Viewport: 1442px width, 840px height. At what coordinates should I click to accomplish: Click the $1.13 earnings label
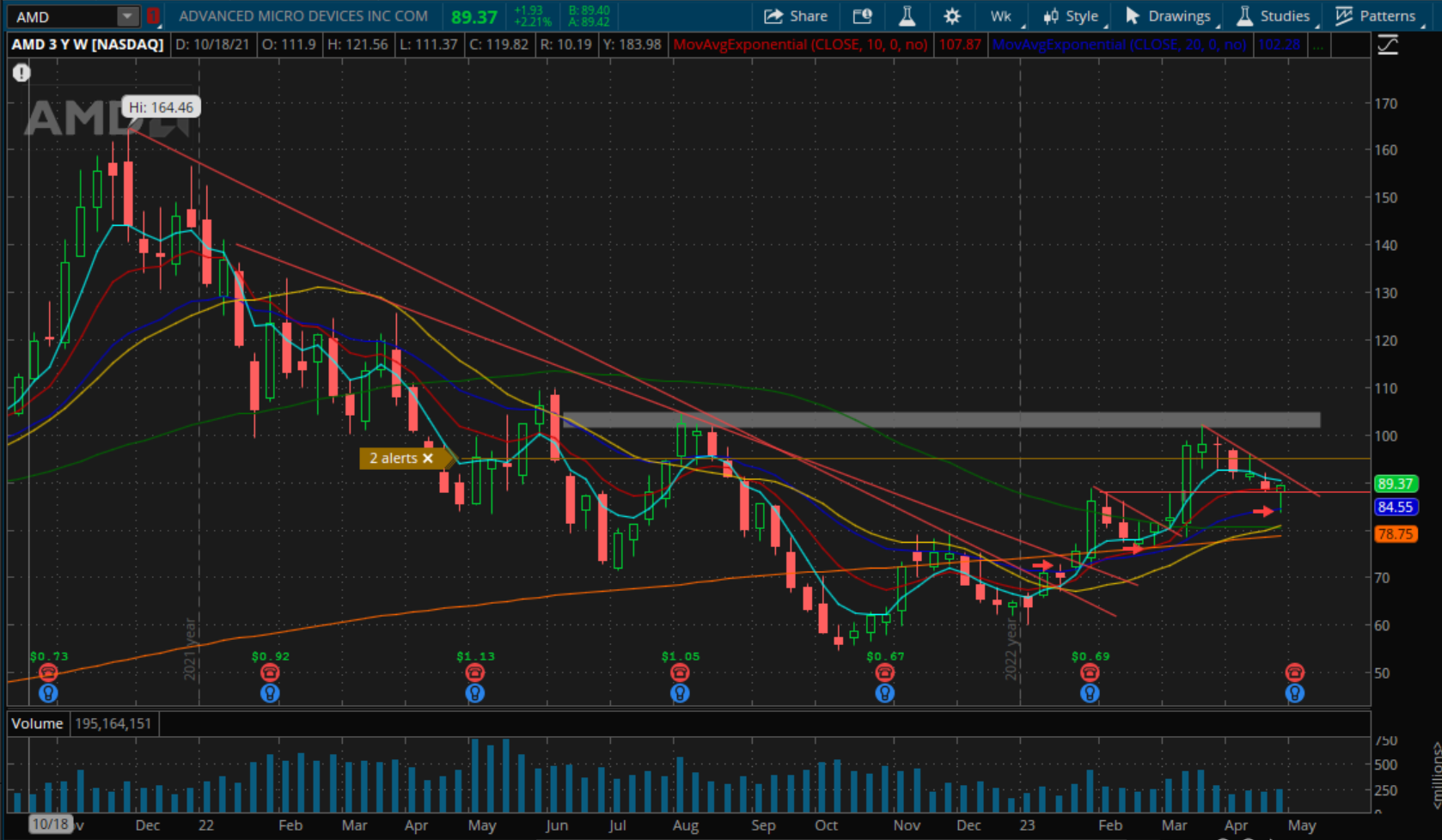475,656
